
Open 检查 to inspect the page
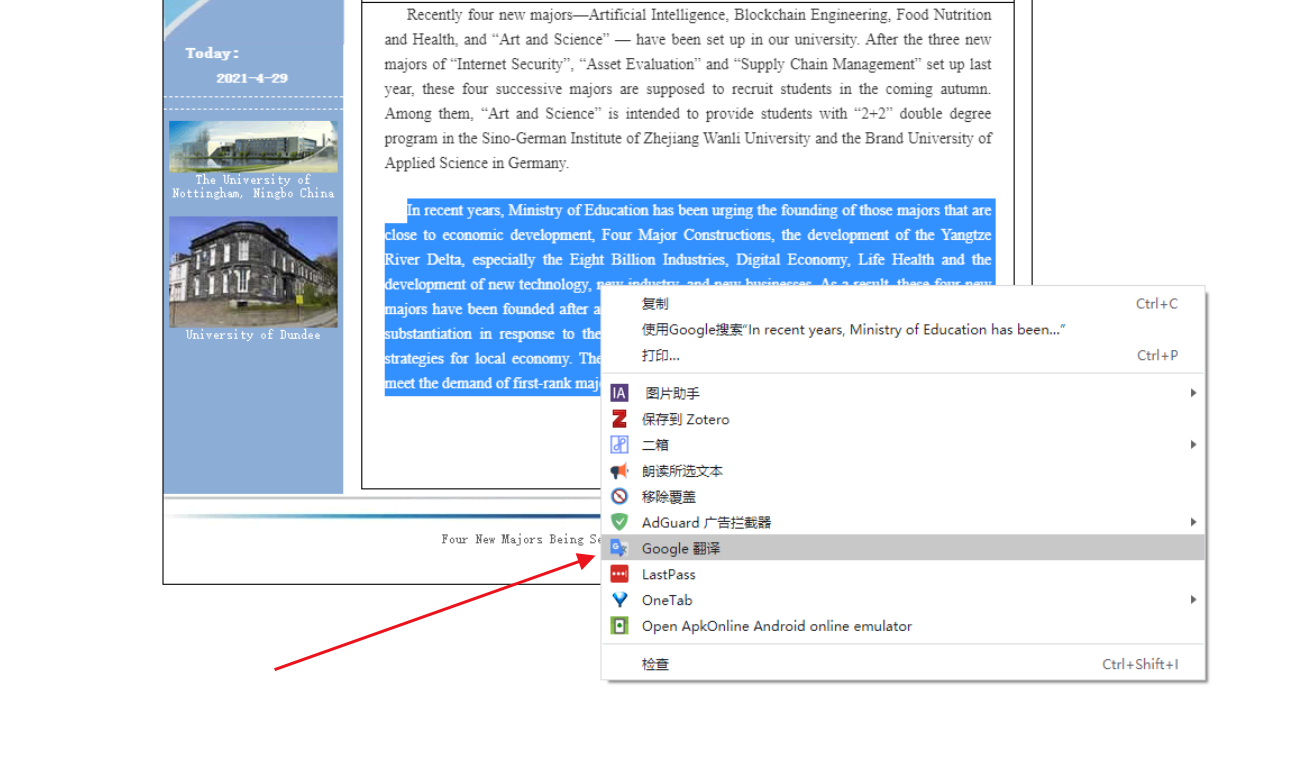[655, 664]
